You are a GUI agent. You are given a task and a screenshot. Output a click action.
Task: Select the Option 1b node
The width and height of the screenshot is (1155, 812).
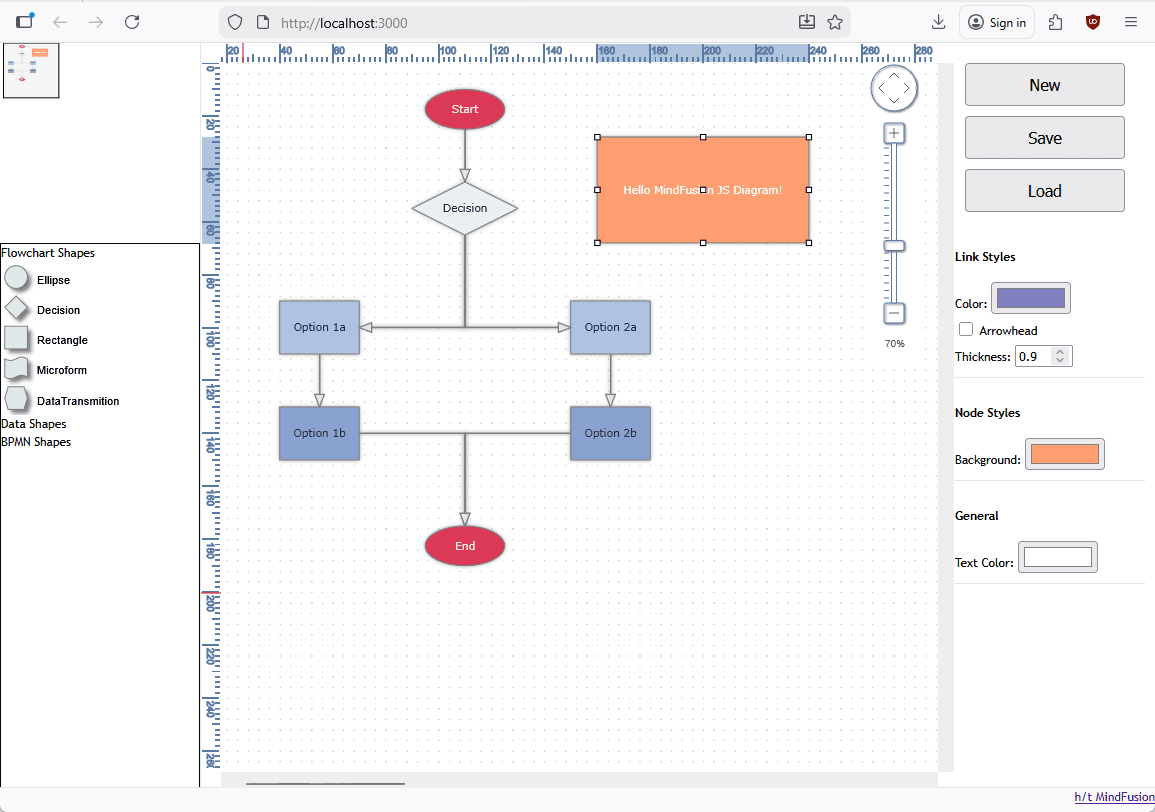point(319,433)
